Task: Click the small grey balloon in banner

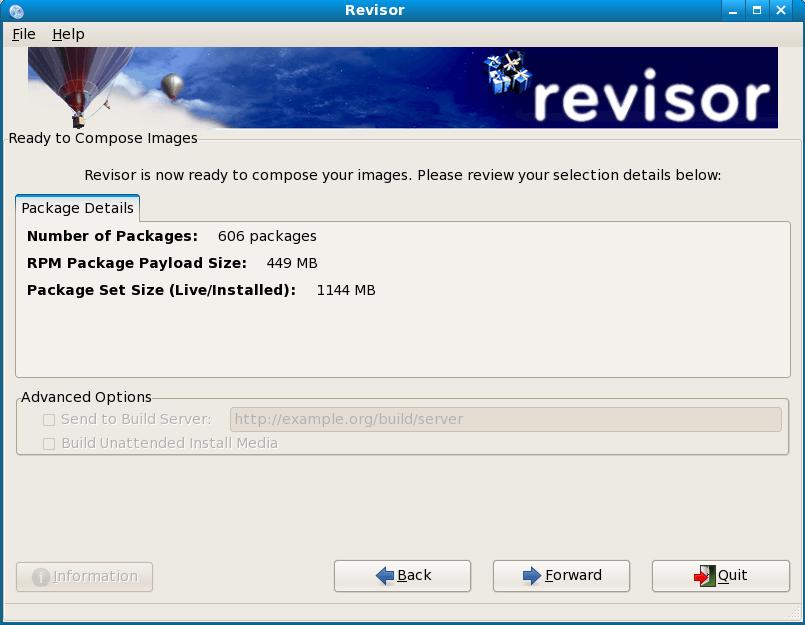Action: (172, 86)
